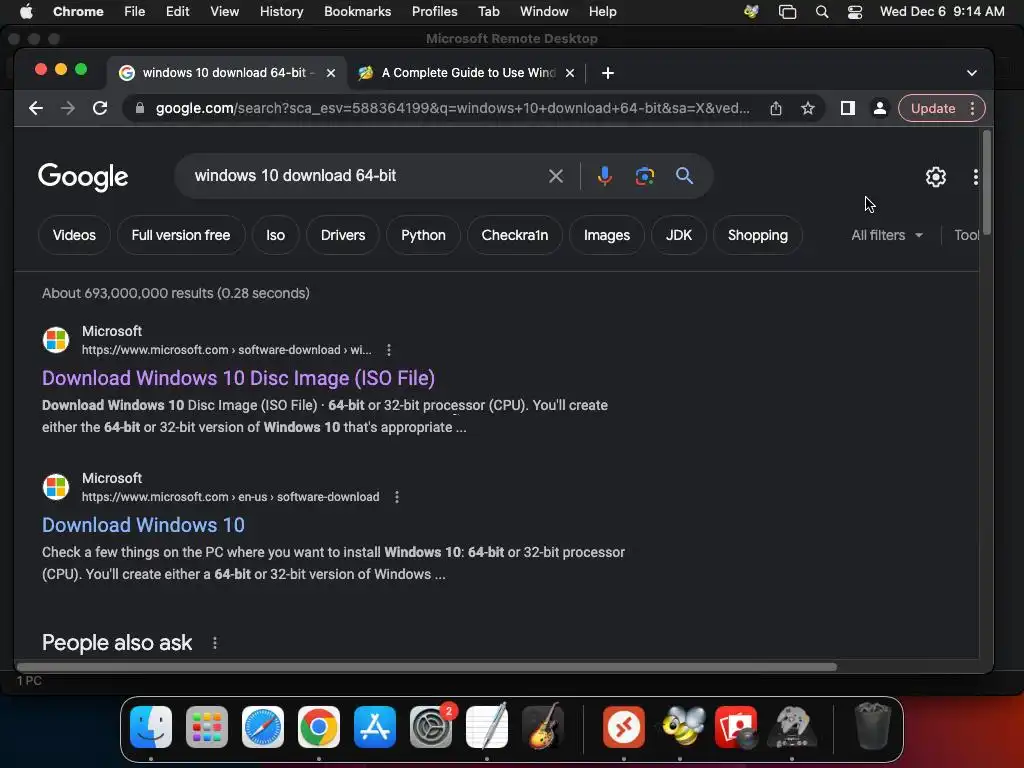Click the share icon in address bar

pyautogui.click(x=776, y=108)
